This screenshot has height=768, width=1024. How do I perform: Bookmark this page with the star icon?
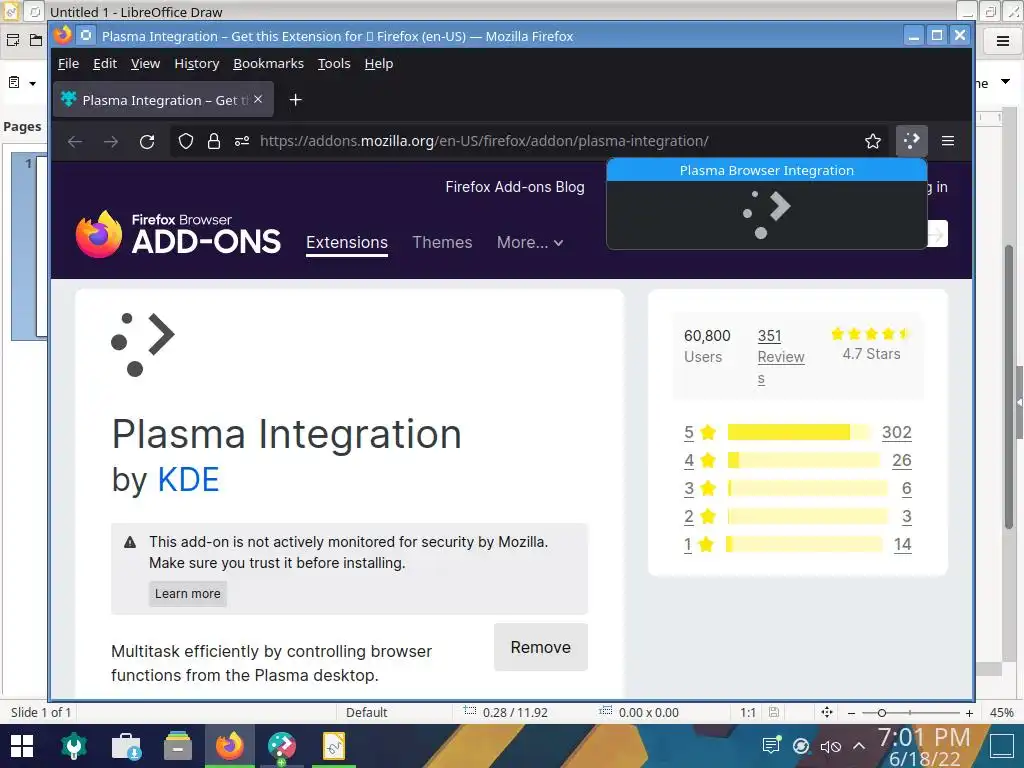click(872, 141)
